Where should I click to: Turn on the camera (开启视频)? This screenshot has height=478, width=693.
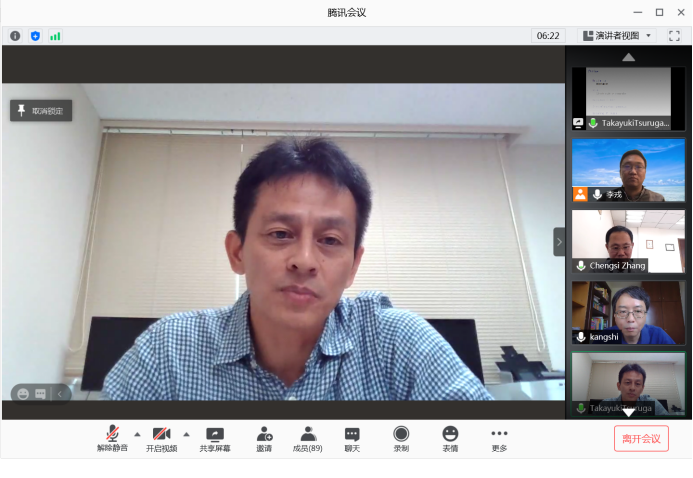tap(161, 438)
